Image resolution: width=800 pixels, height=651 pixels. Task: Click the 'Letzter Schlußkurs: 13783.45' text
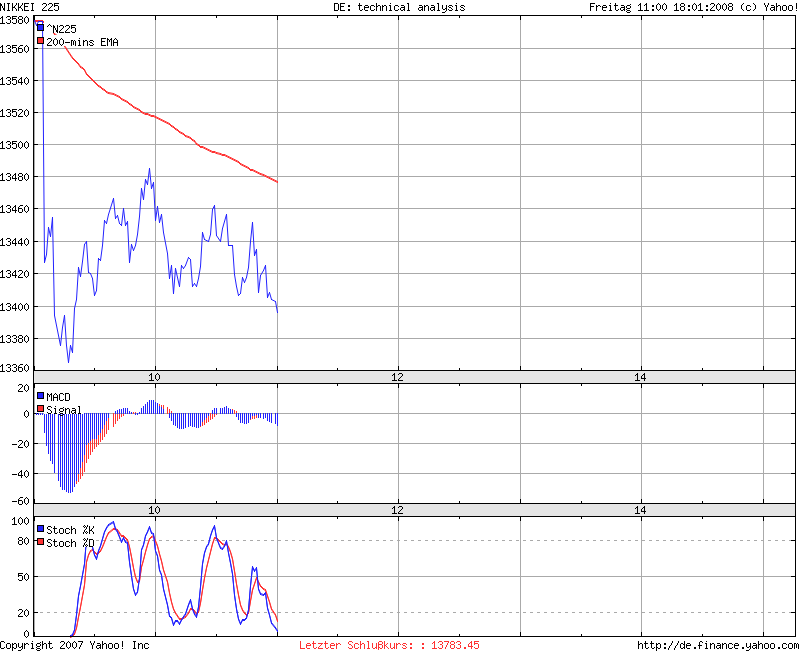[x=389, y=645]
